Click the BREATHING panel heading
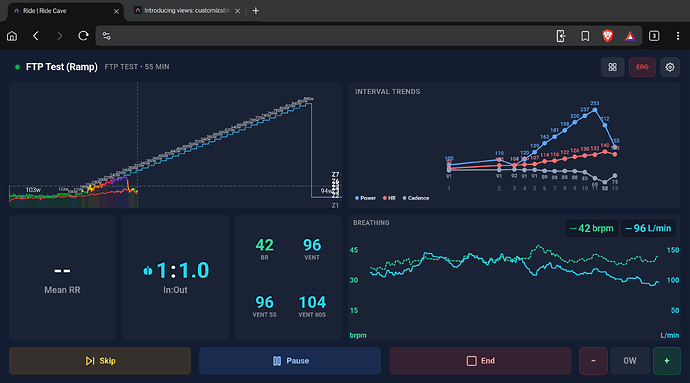Screen dimensions: 690x383 [x=371, y=223]
